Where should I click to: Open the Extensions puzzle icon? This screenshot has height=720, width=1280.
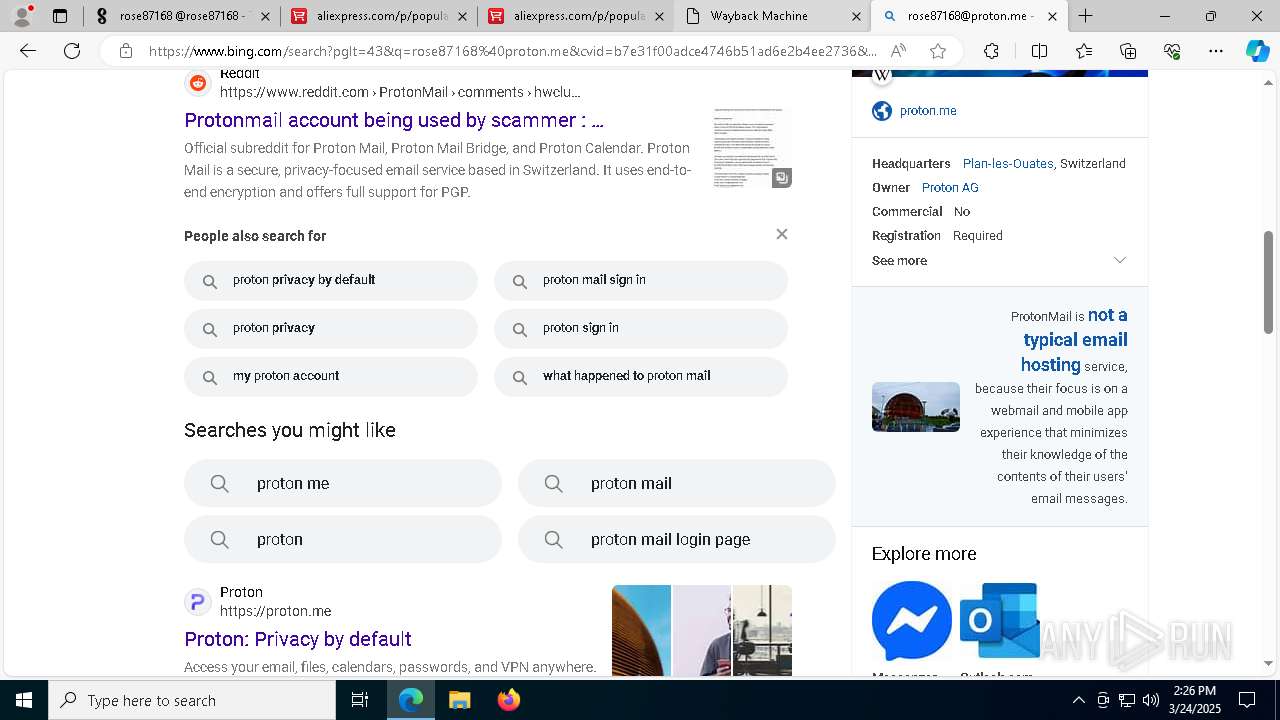click(x=991, y=51)
